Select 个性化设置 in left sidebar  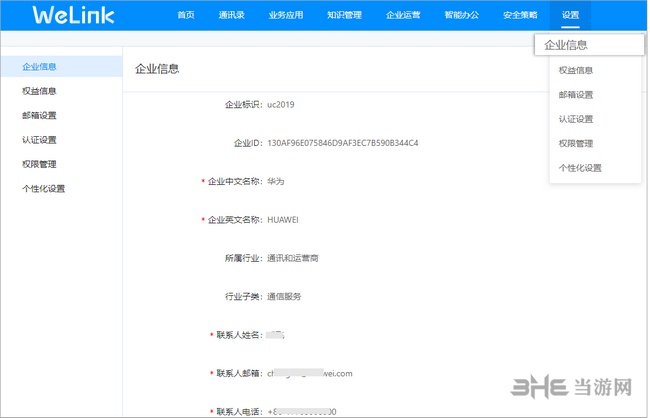click(x=44, y=189)
